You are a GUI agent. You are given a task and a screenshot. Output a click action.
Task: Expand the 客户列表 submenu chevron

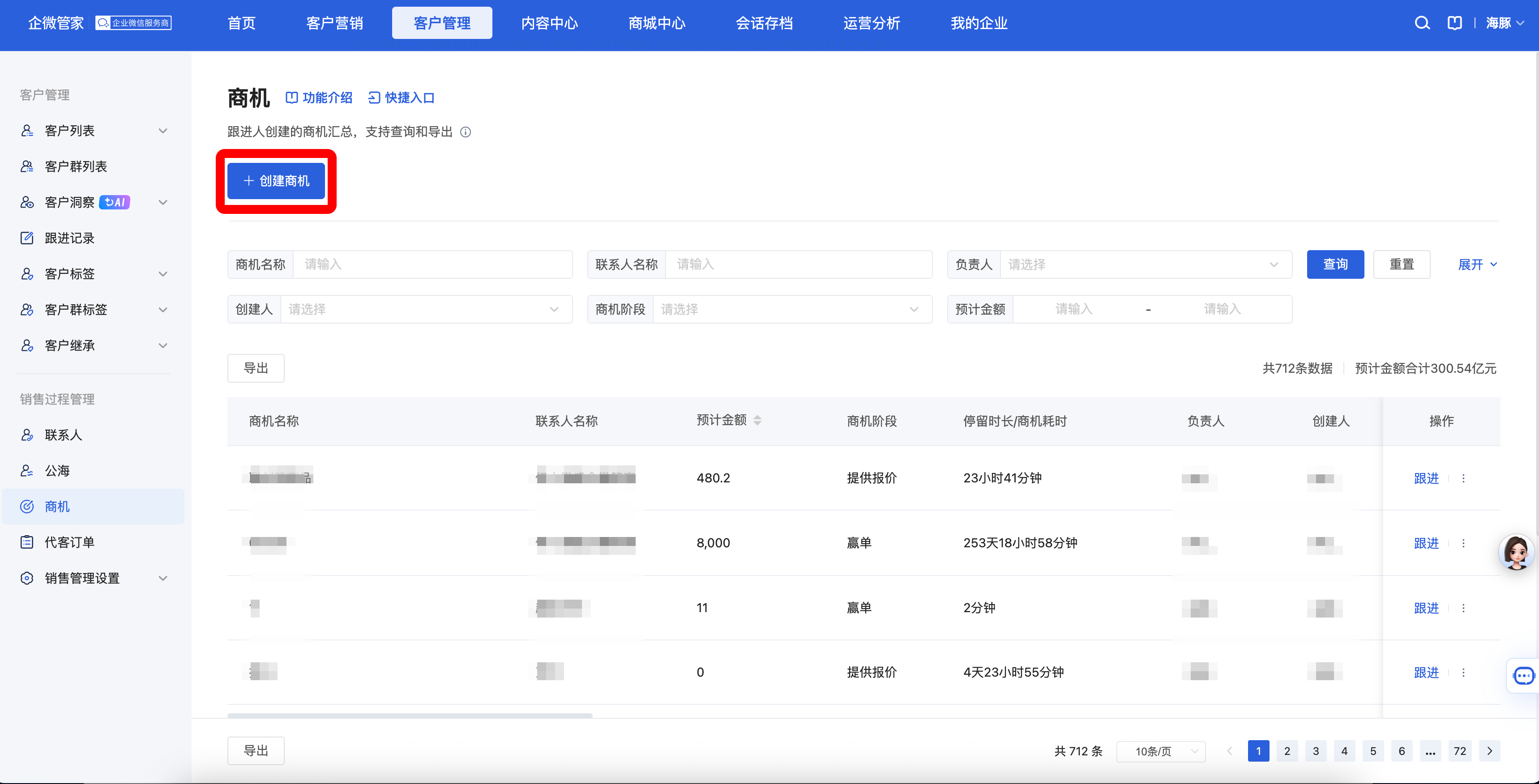(x=162, y=131)
